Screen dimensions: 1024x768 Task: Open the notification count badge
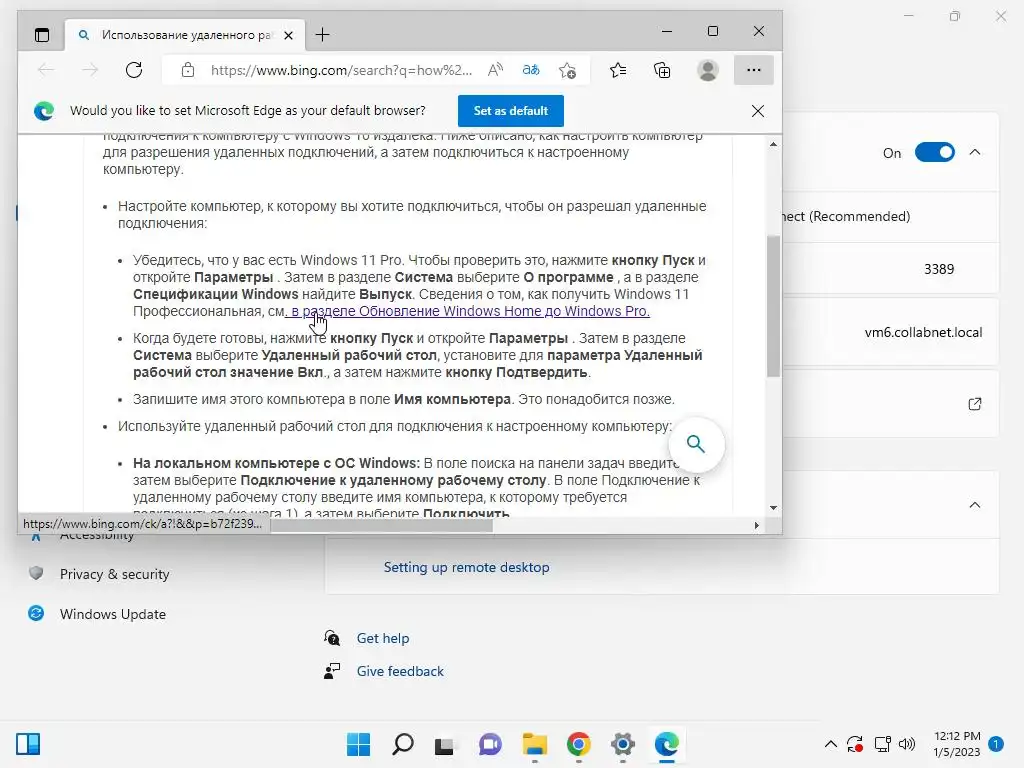coord(996,744)
